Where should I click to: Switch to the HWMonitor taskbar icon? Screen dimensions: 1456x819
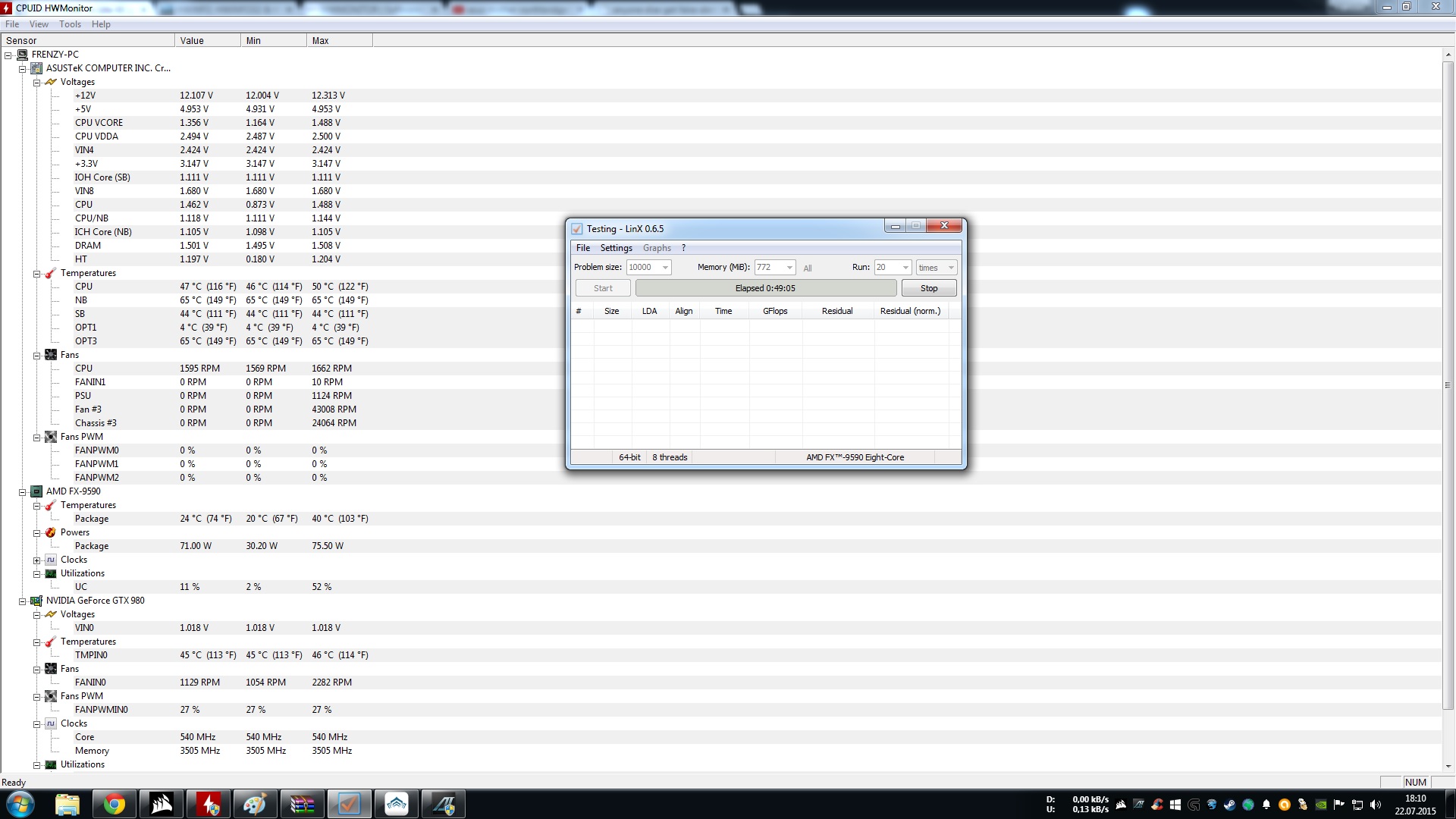point(209,804)
